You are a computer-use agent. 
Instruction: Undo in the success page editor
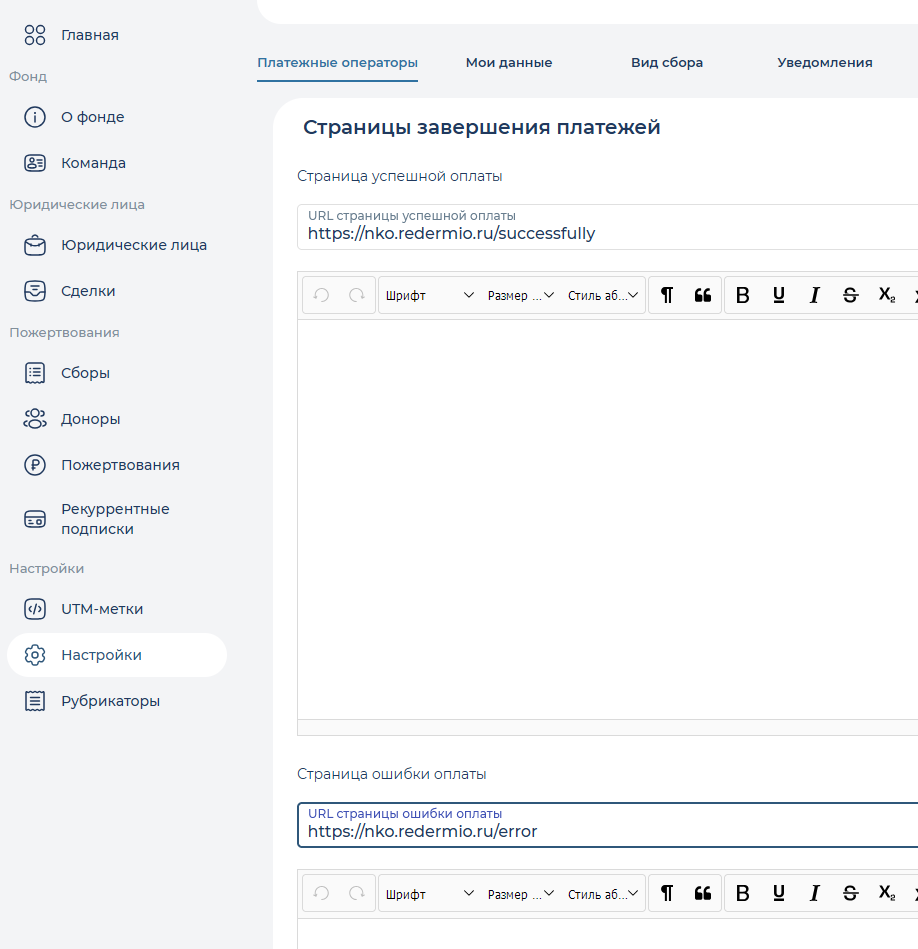pyautogui.click(x=321, y=295)
